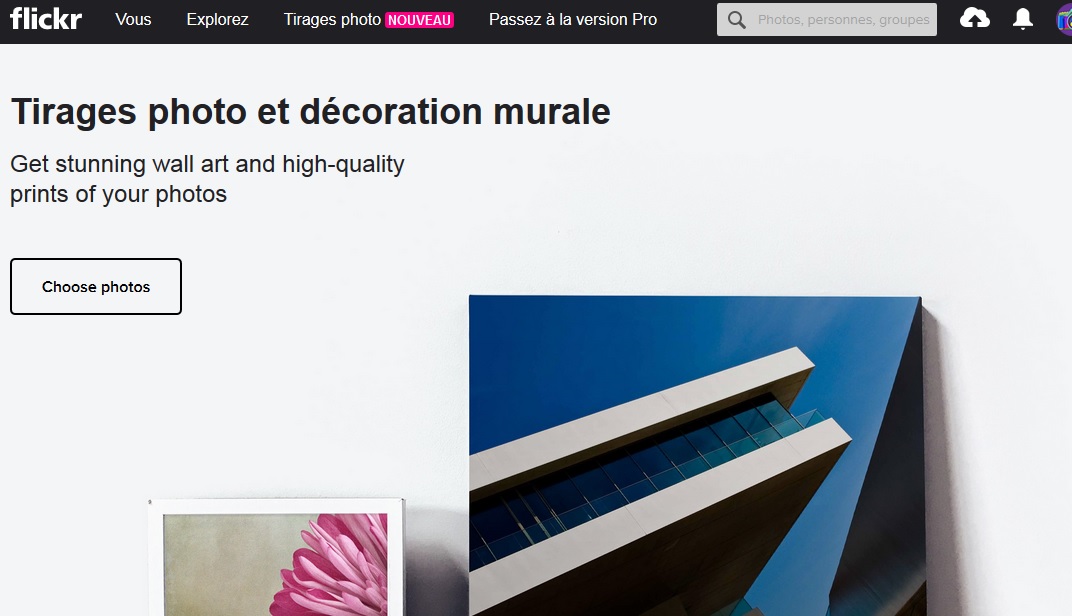Select Explorez in the navigation bar
The width and height of the screenshot is (1072, 616).
217,19
